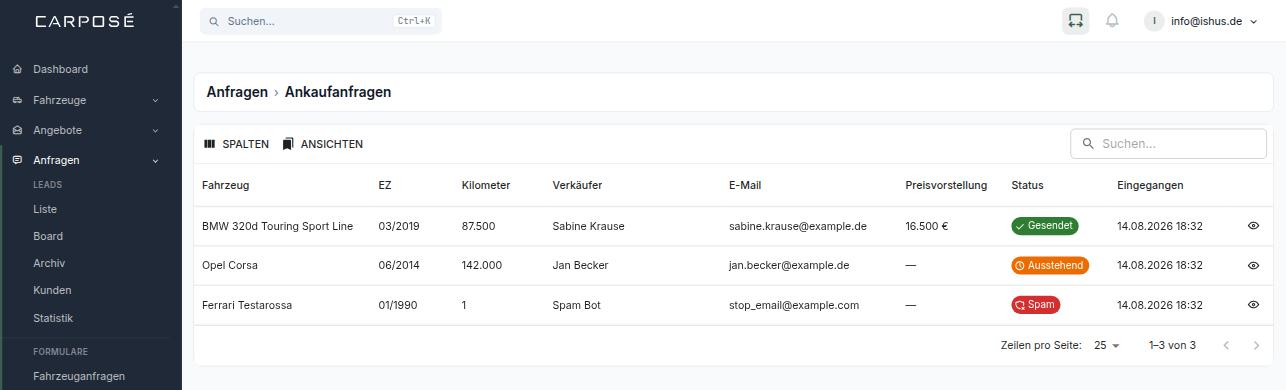
Task: Expand the Fahrzeuge menu chevron
Action: [x=155, y=100]
